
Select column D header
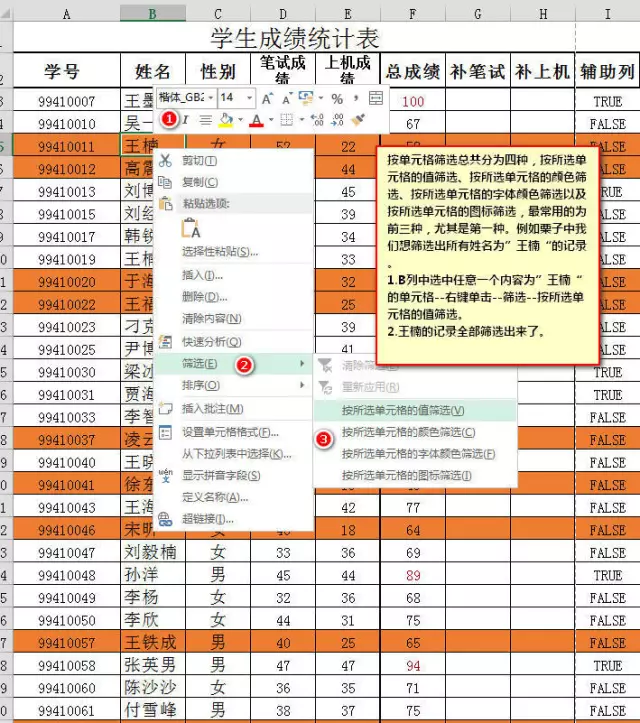point(283,14)
